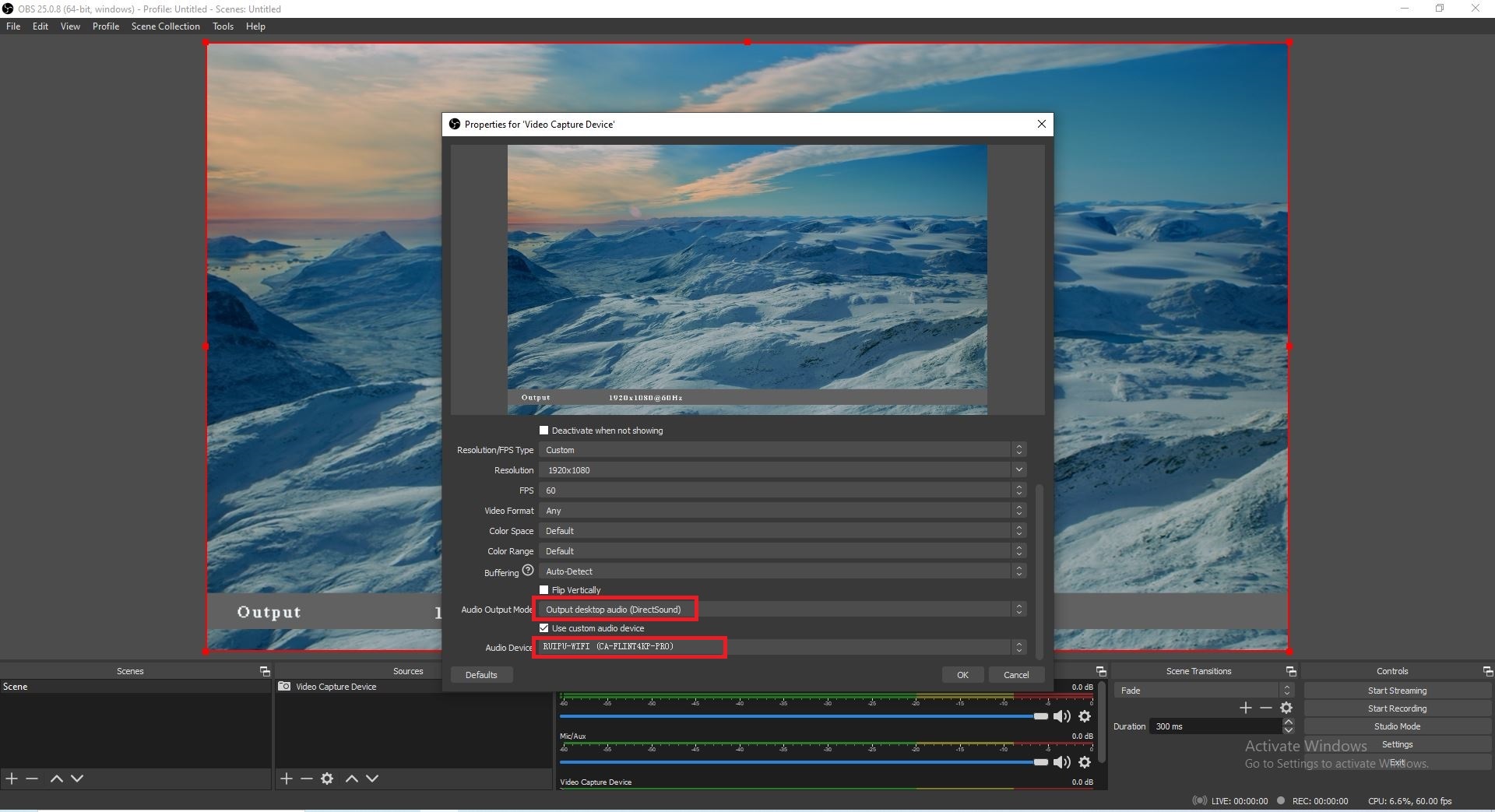
Task: Enable Studio Mode button
Action: pyautogui.click(x=1397, y=726)
